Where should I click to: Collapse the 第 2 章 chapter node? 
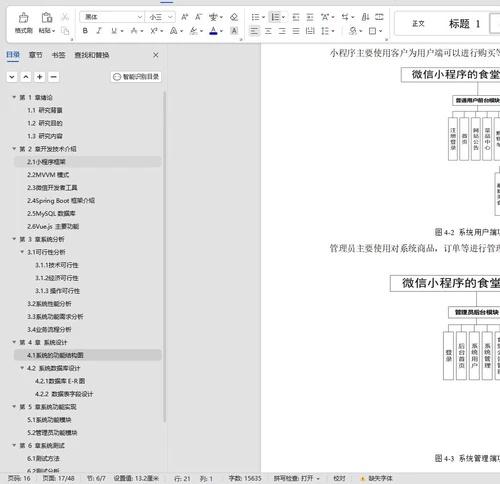pos(14,149)
